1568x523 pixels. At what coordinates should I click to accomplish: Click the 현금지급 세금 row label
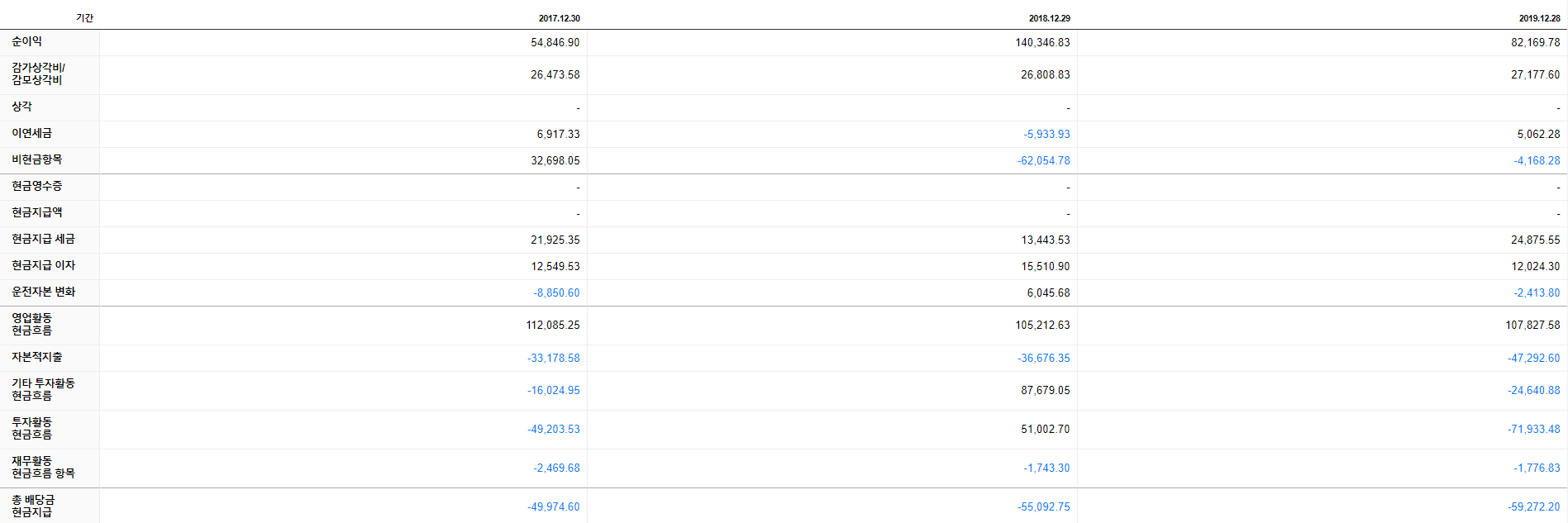pyautogui.click(x=43, y=239)
